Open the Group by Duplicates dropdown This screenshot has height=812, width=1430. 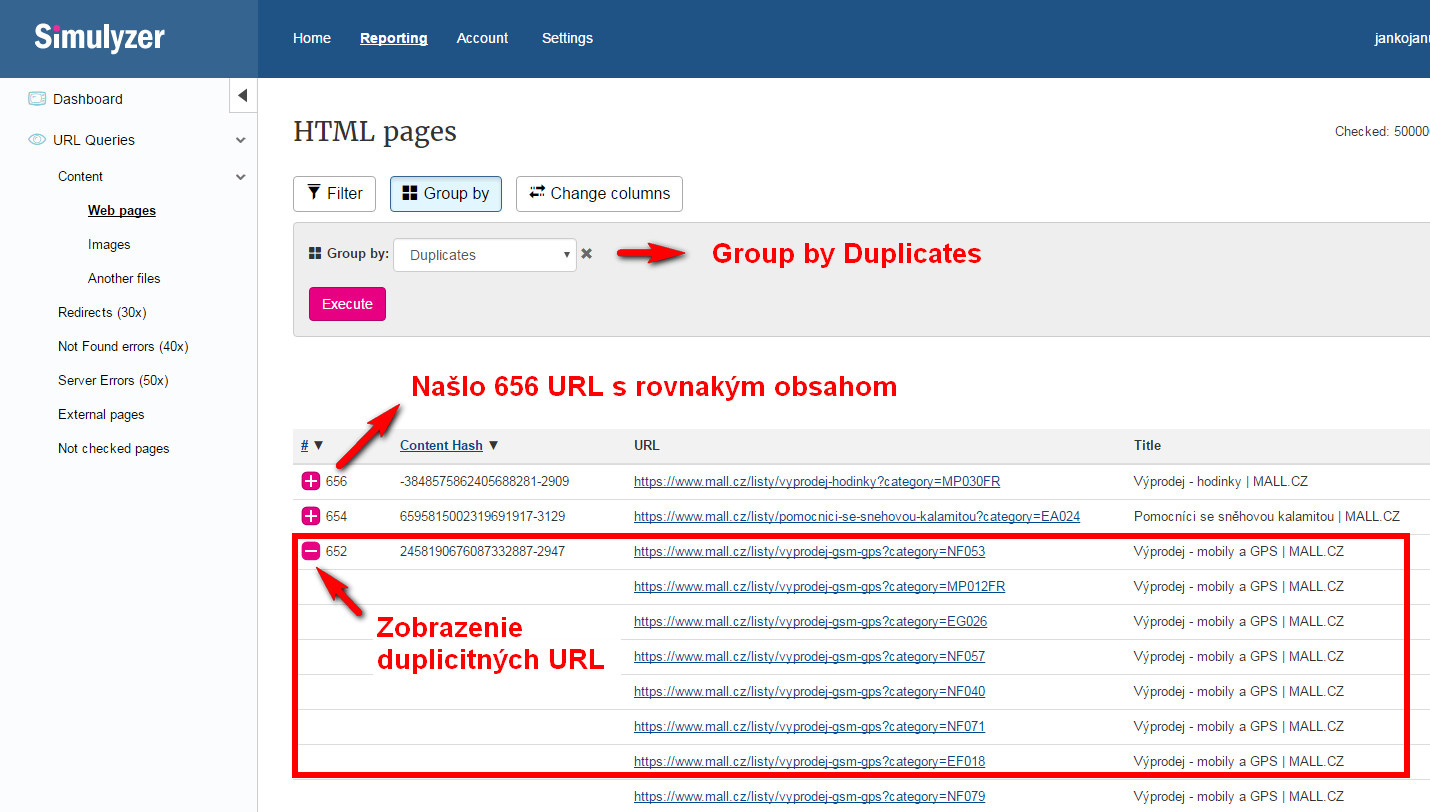click(x=485, y=255)
